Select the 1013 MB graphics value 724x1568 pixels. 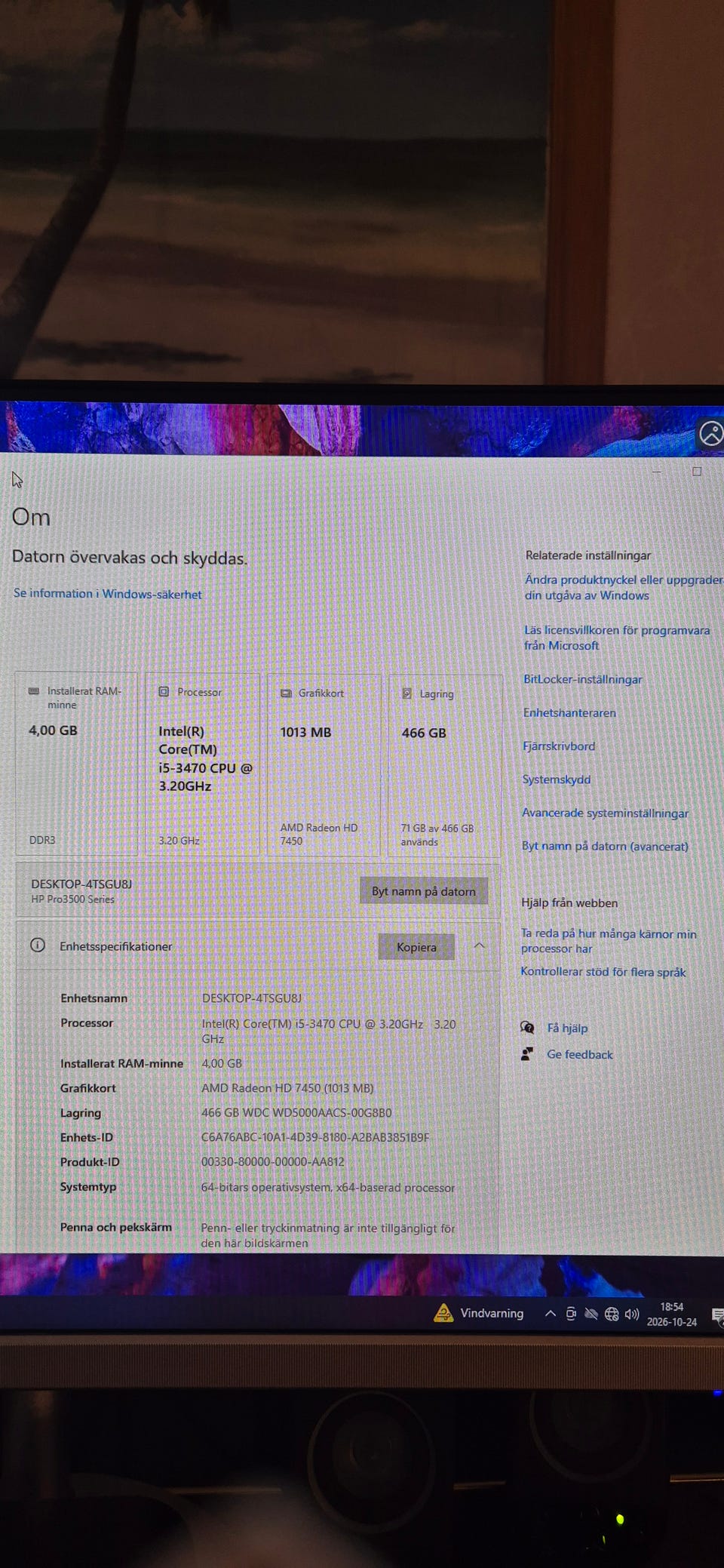[305, 732]
